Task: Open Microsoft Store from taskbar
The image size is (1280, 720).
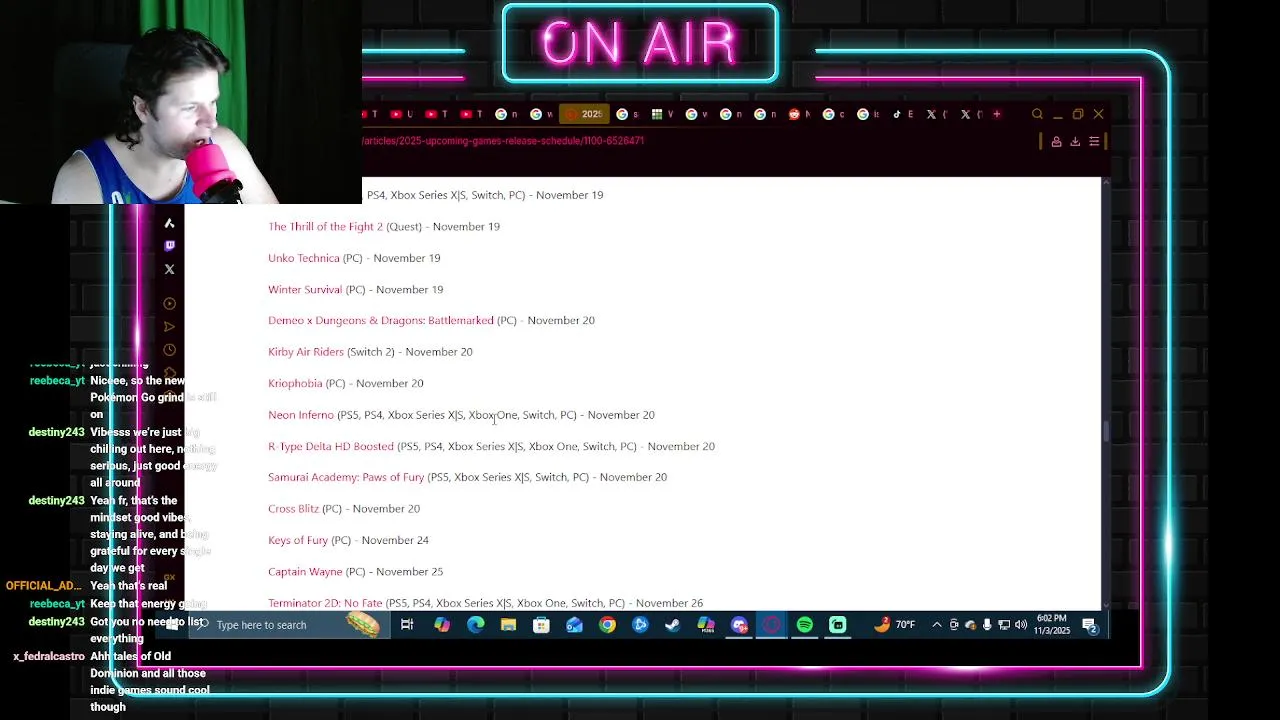Action: (541, 625)
